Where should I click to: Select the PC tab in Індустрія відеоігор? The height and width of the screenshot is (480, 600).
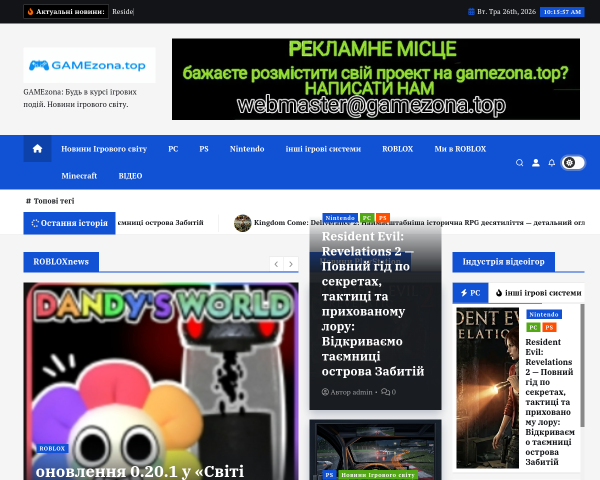point(470,293)
